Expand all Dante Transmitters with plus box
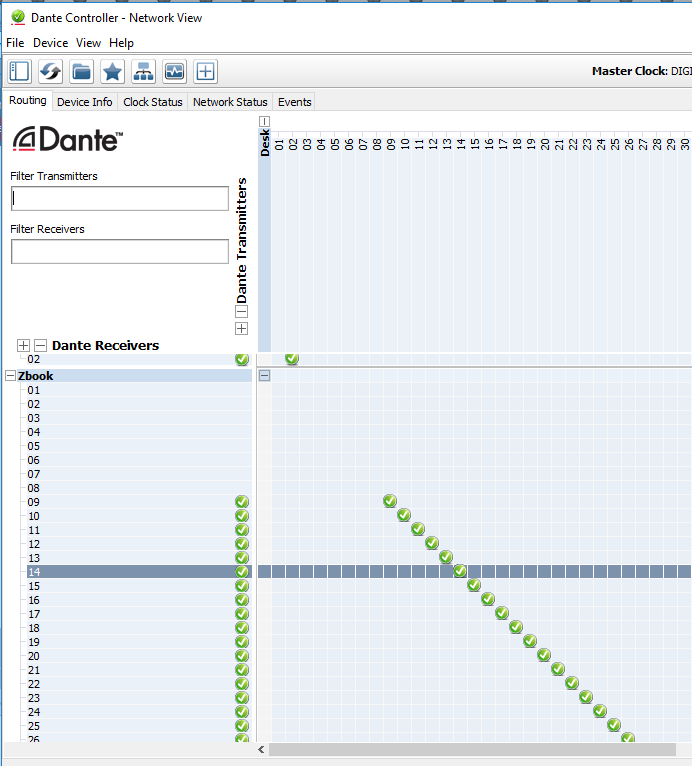 [x=242, y=328]
